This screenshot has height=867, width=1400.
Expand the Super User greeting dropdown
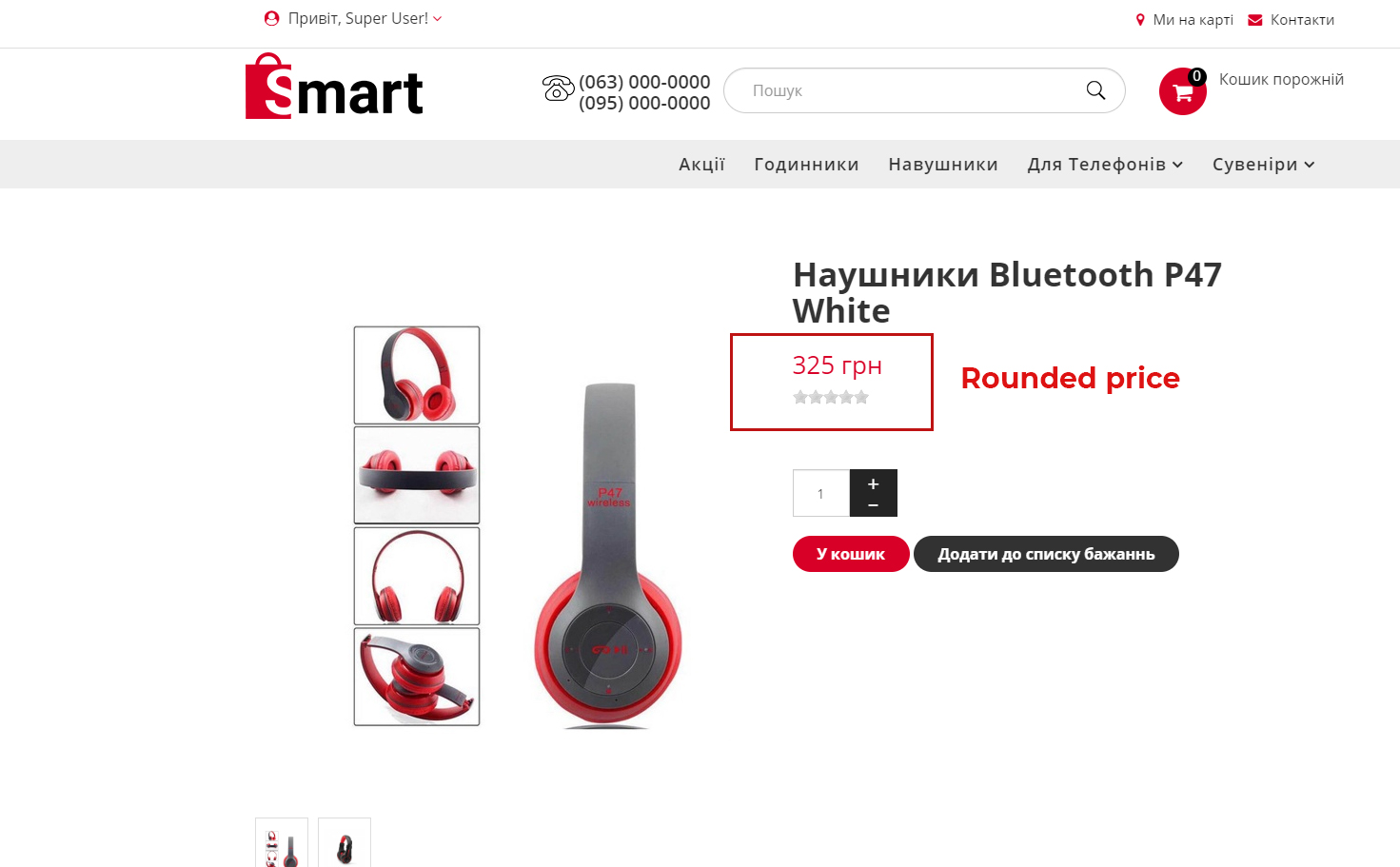438,19
